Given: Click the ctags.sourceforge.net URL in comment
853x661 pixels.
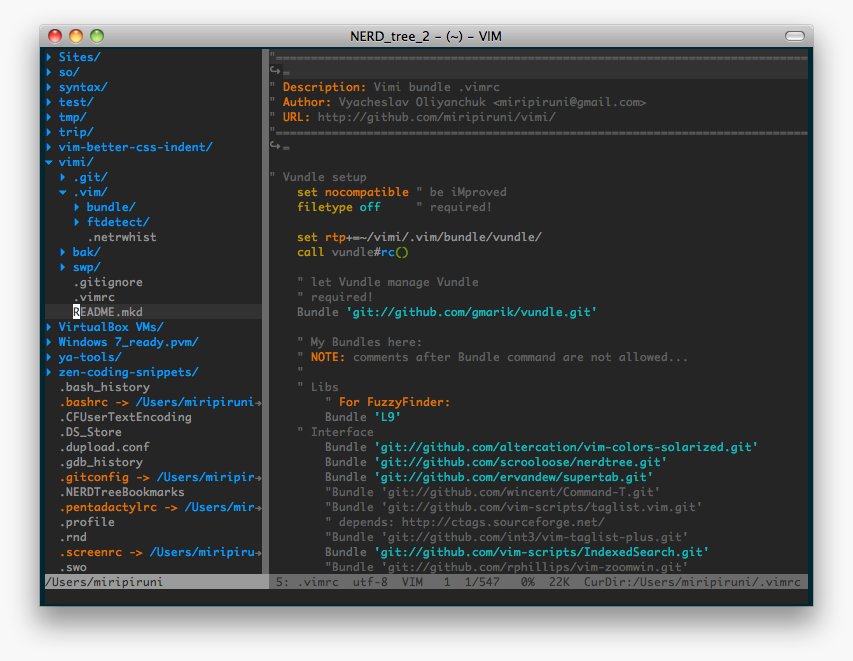Looking at the screenshot, I should click(x=503, y=522).
